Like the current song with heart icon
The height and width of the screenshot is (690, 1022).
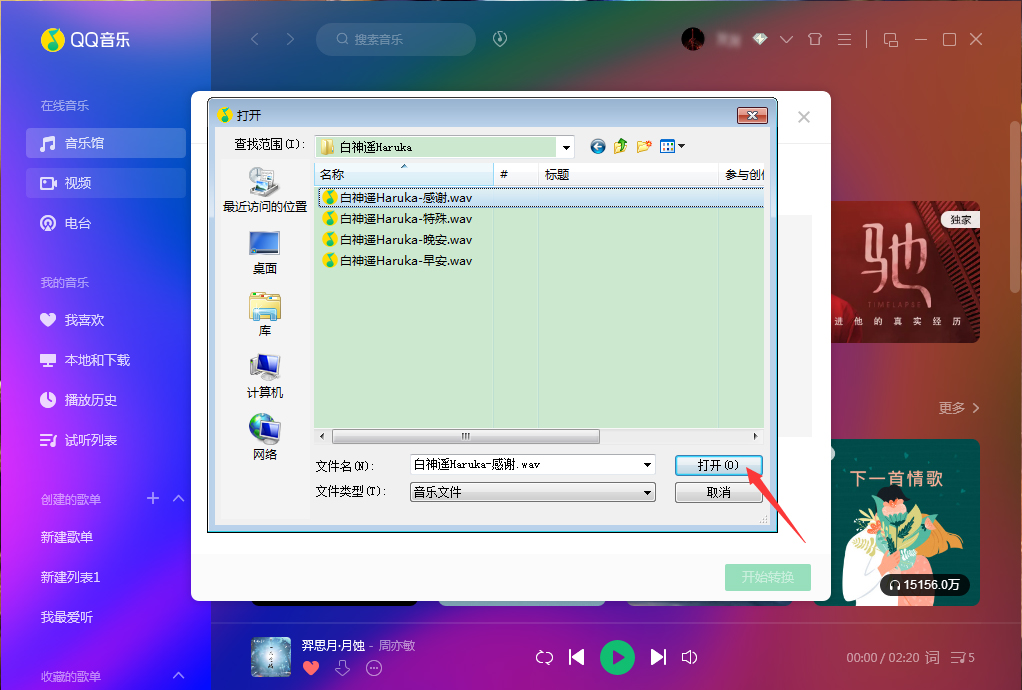(x=311, y=667)
